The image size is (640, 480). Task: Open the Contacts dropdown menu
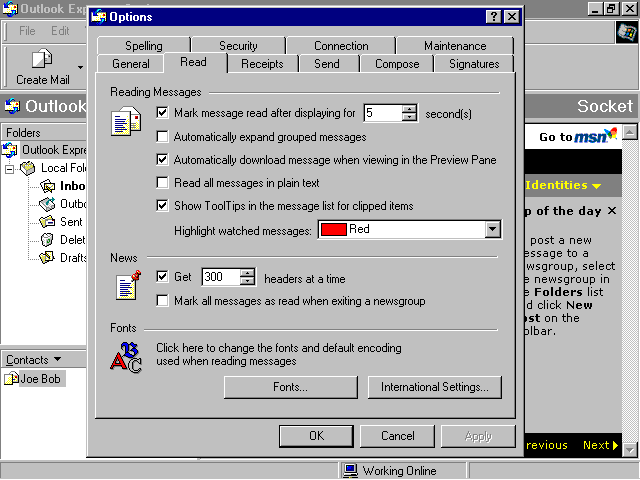pyautogui.click(x=33, y=360)
